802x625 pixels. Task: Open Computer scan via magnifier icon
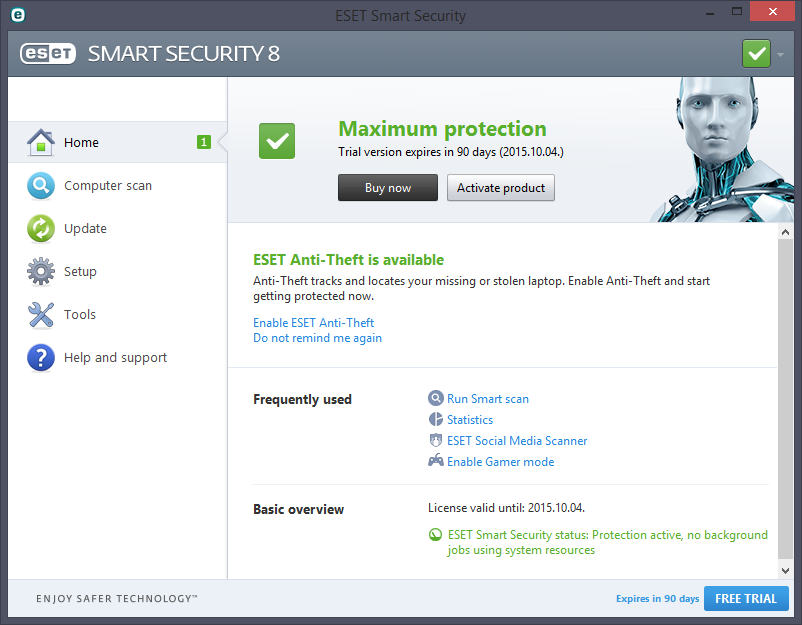[40, 186]
